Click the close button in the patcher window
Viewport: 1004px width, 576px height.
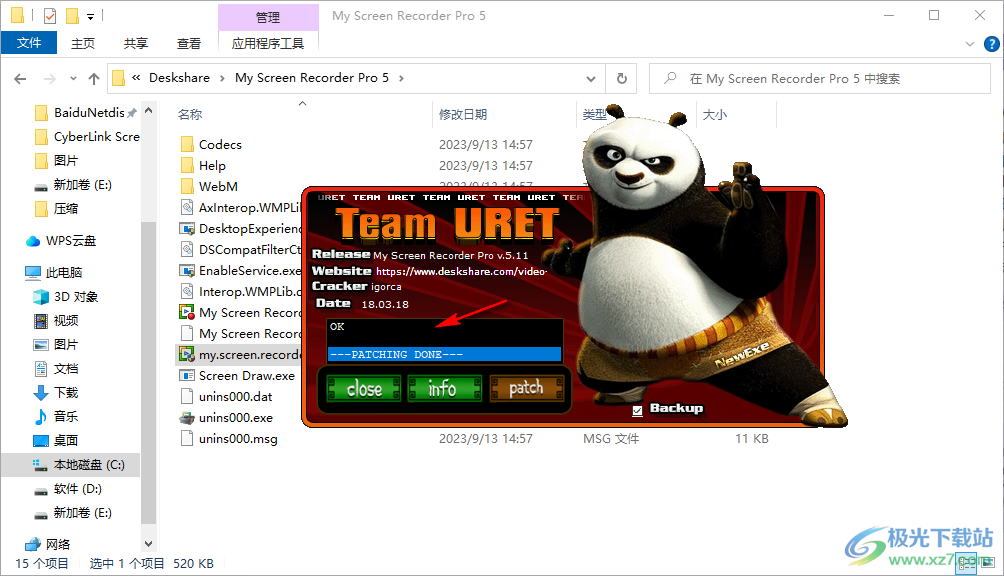pos(362,389)
